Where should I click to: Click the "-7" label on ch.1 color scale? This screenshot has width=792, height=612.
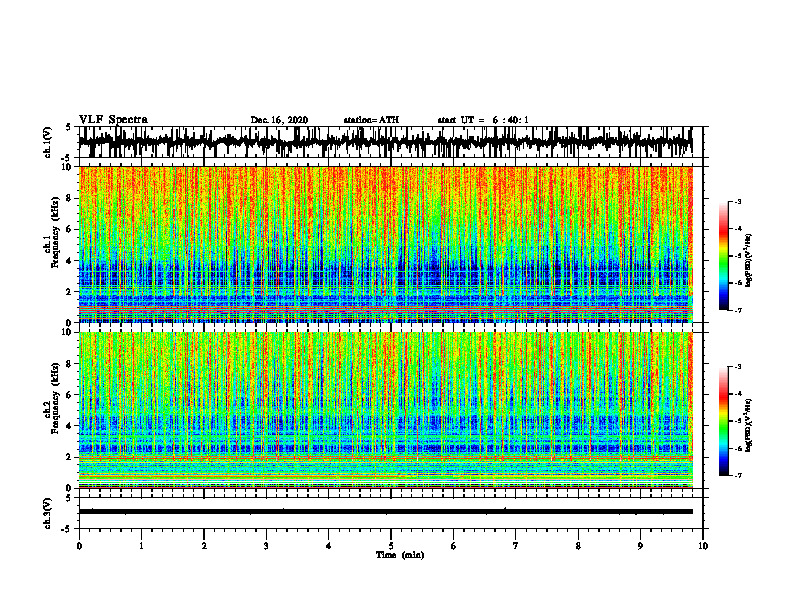click(738, 310)
